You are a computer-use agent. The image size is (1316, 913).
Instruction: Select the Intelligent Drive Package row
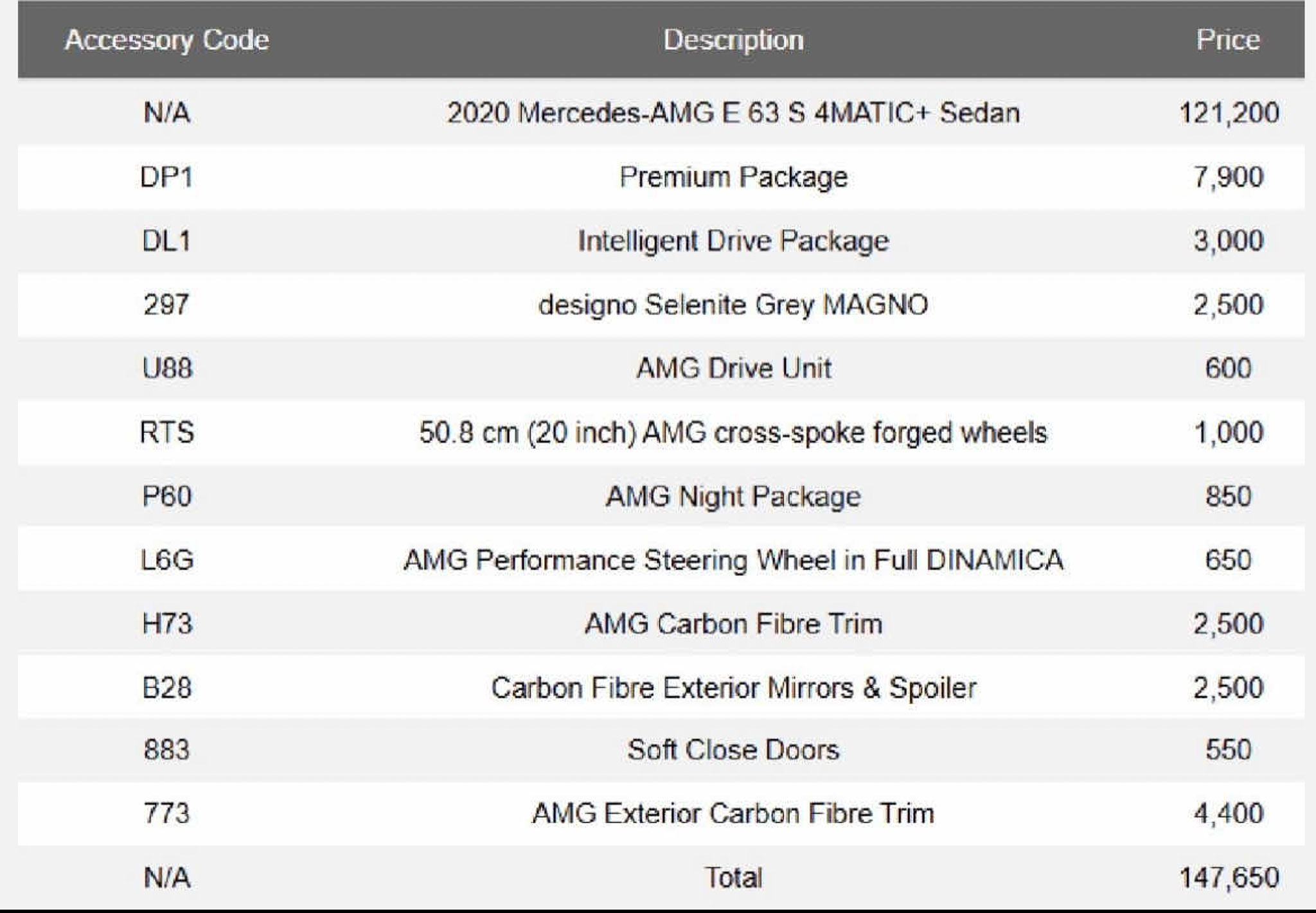tap(661, 241)
